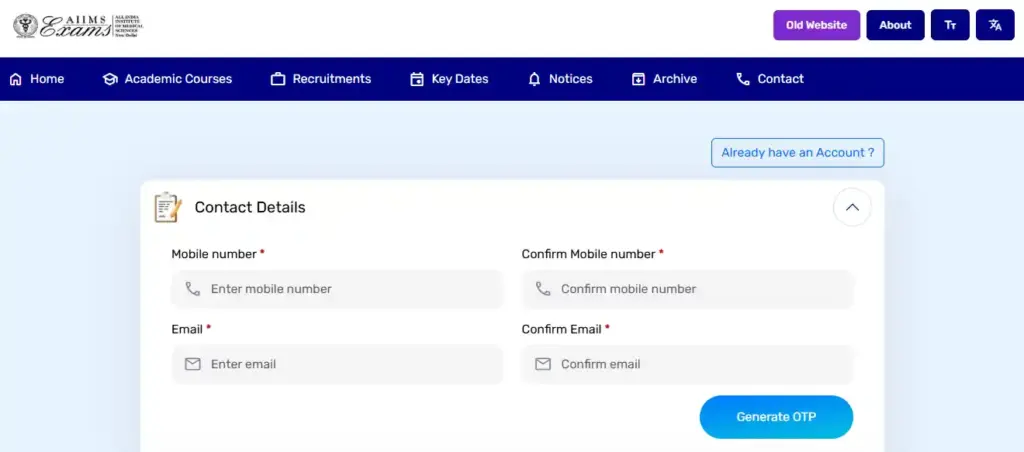Viewport: 1024px width, 452px height.
Task: Click the envelope icon in Email field
Action: click(193, 364)
